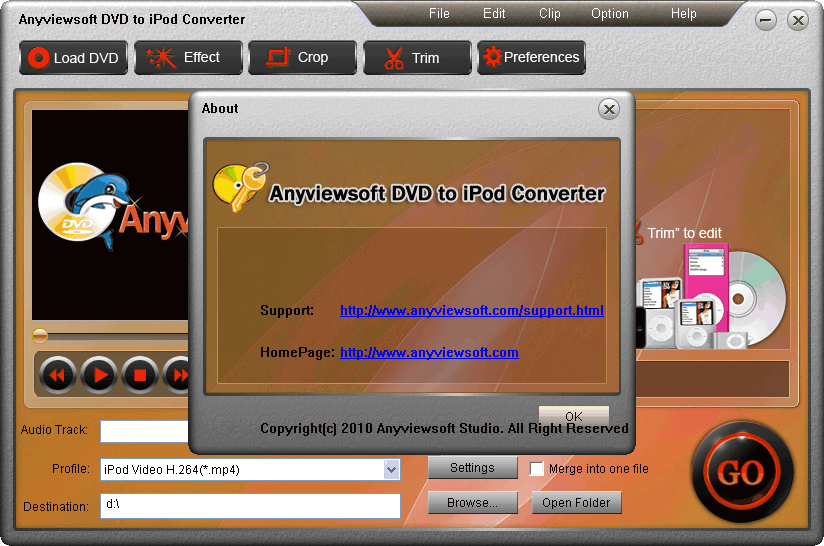The height and width of the screenshot is (546, 824).
Task: Click the Browse... button
Action: tap(472, 503)
